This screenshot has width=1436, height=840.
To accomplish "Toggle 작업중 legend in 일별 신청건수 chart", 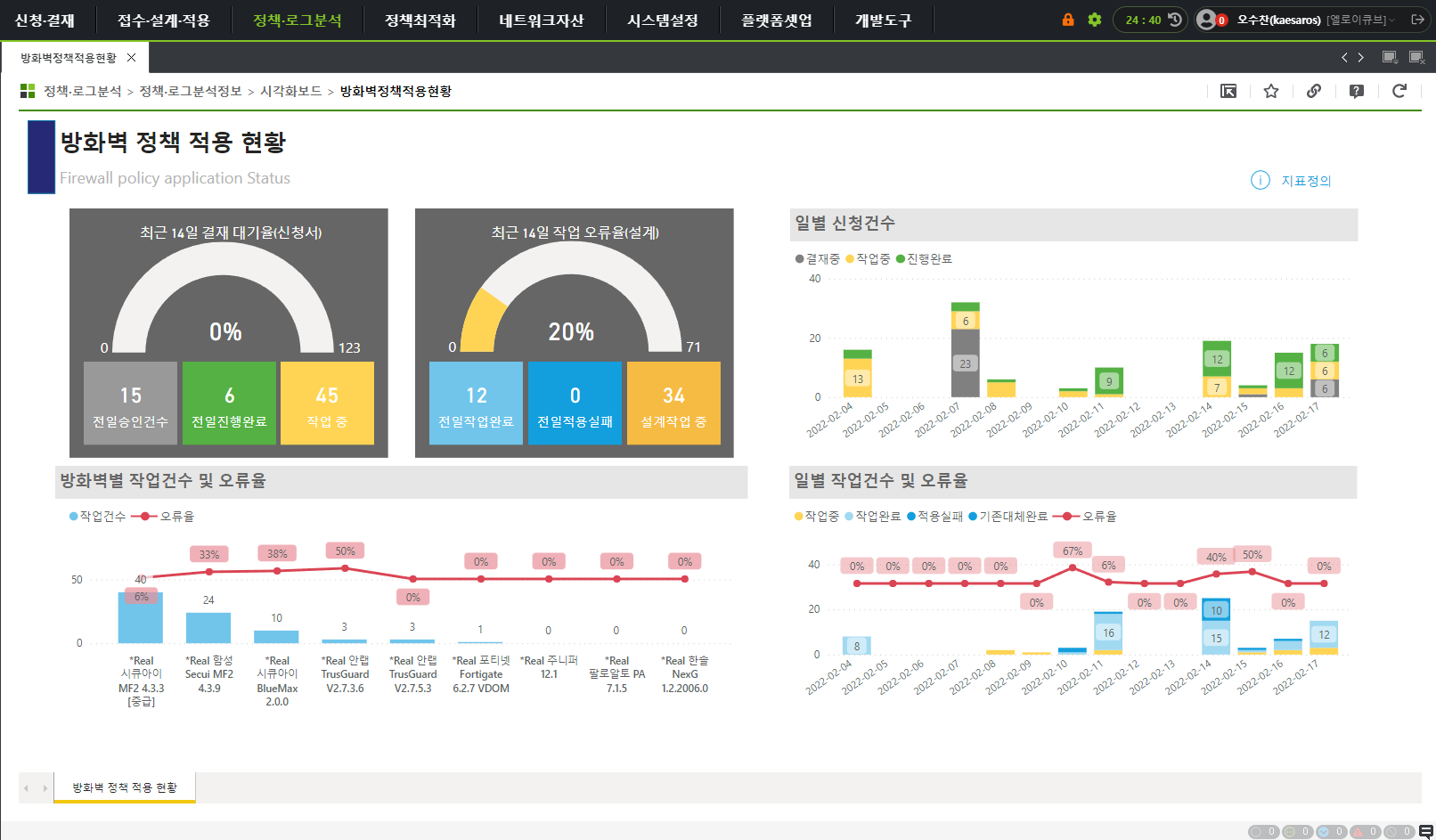I will click(x=868, y=259).
